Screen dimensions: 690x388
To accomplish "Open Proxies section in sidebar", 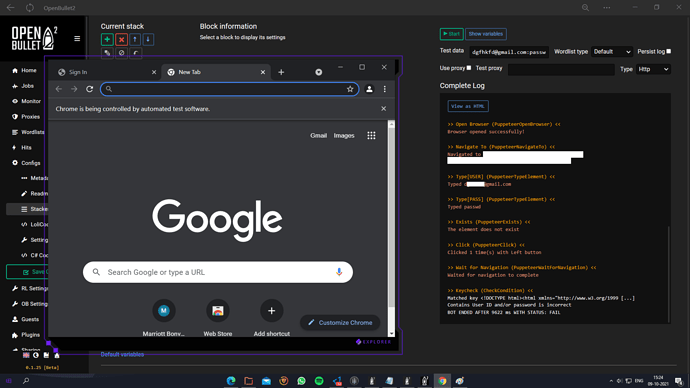I will pyautogui.click(x=26, y=117).
